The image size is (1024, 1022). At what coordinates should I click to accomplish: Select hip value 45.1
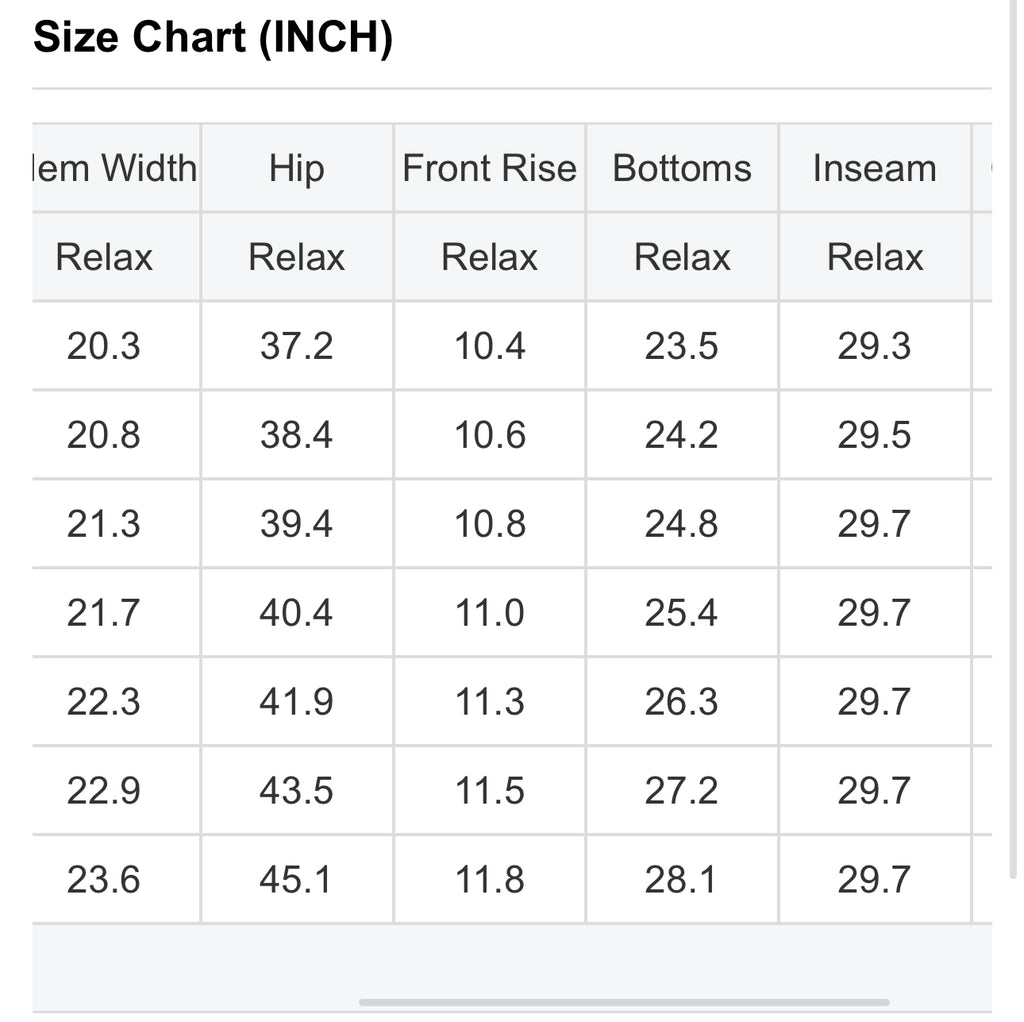tap(296, 879)
